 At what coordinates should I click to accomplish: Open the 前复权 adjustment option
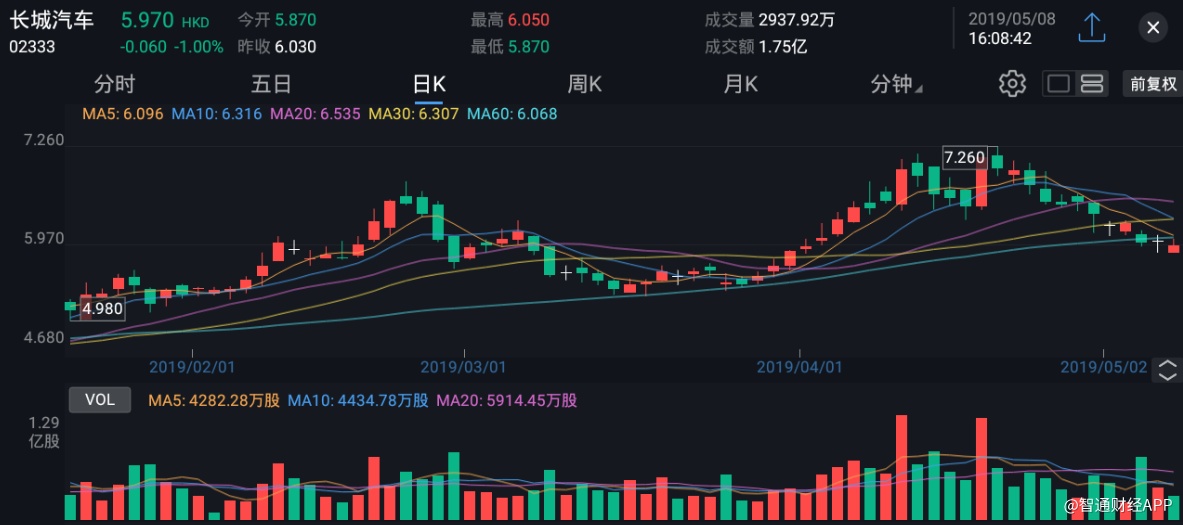(1153, 84)
